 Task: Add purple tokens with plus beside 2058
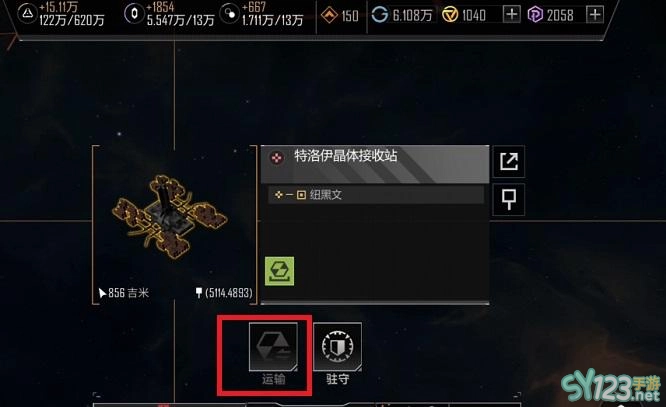point(595,14)
